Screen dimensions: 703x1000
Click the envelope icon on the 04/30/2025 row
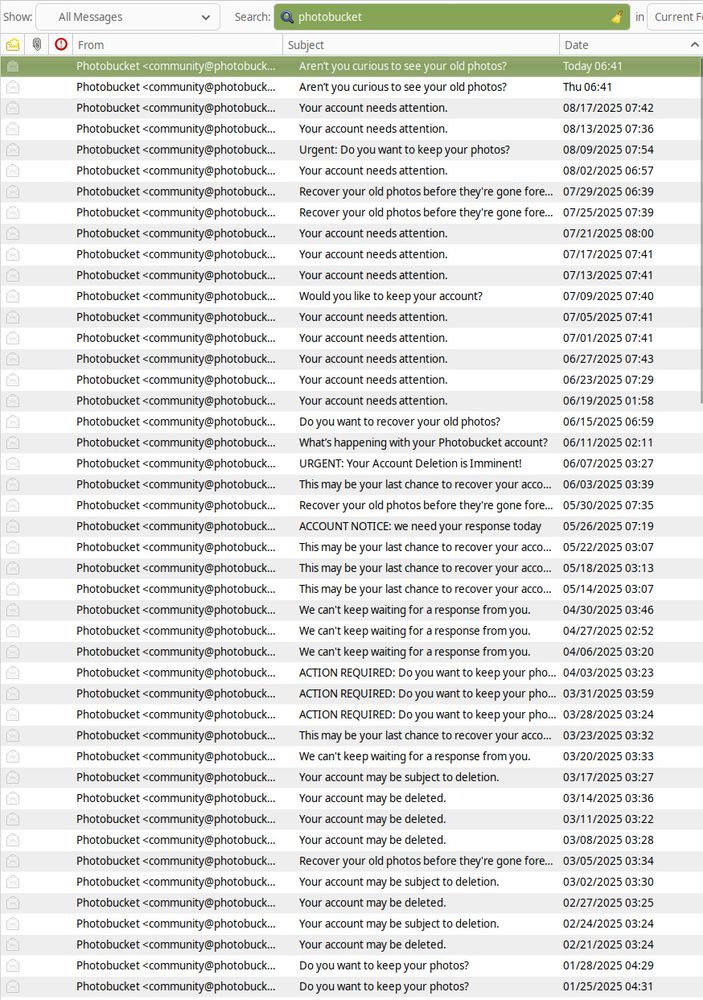click(12, 609)
